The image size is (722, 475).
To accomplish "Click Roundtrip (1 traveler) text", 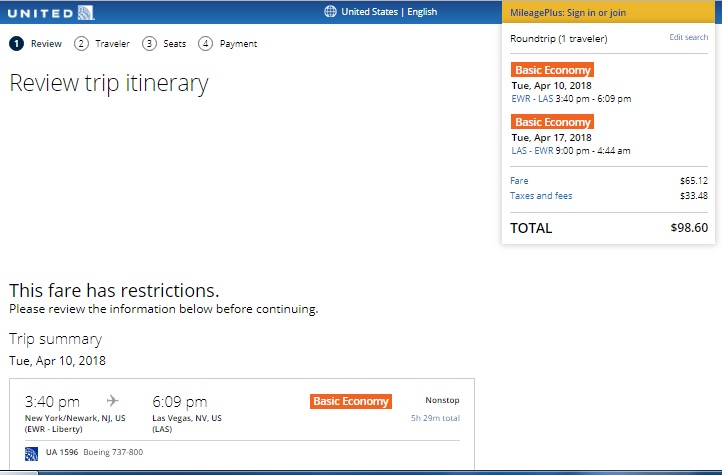I will click(x=559, y=39).
